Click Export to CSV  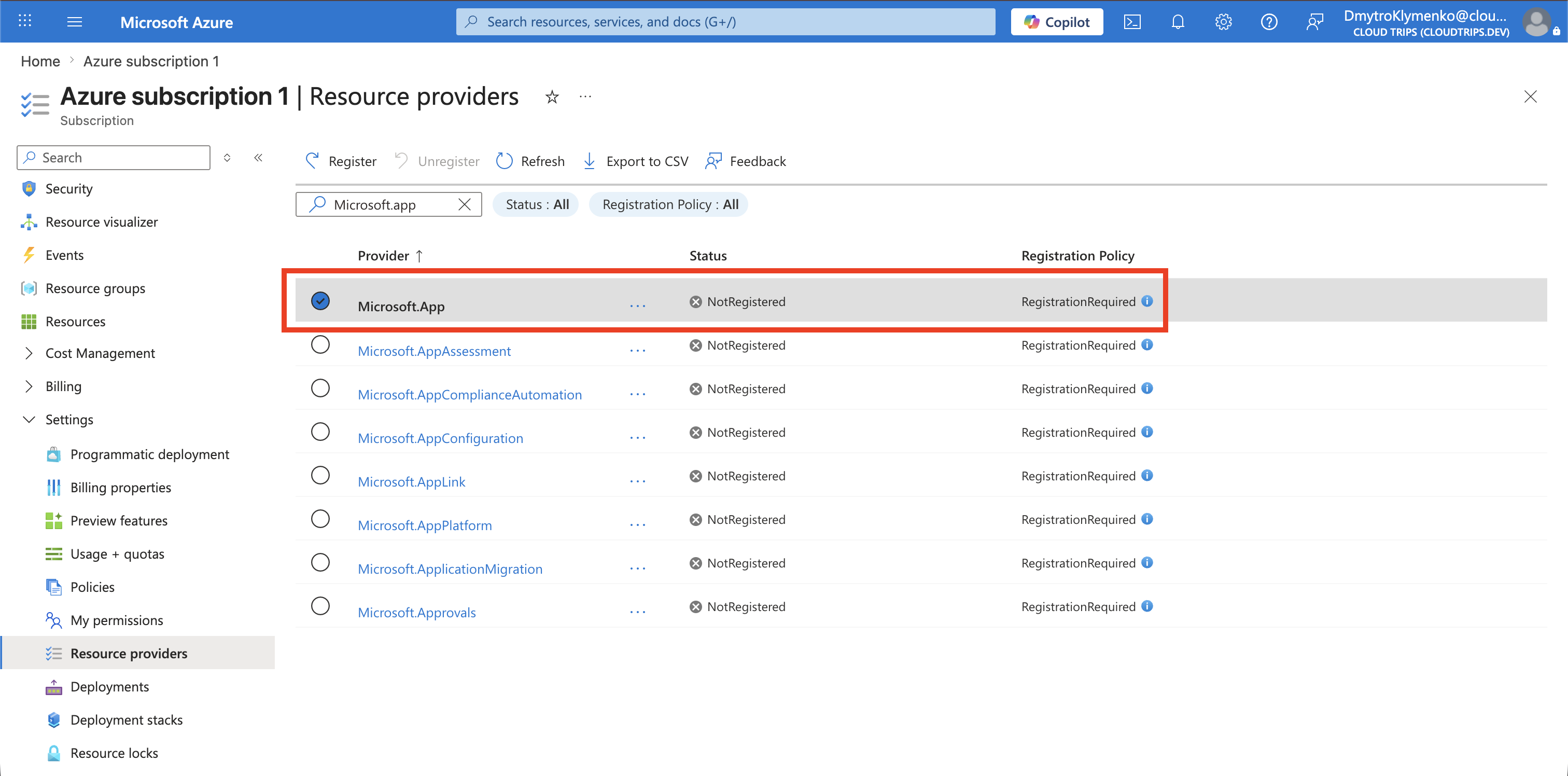[x=636, y=161]
